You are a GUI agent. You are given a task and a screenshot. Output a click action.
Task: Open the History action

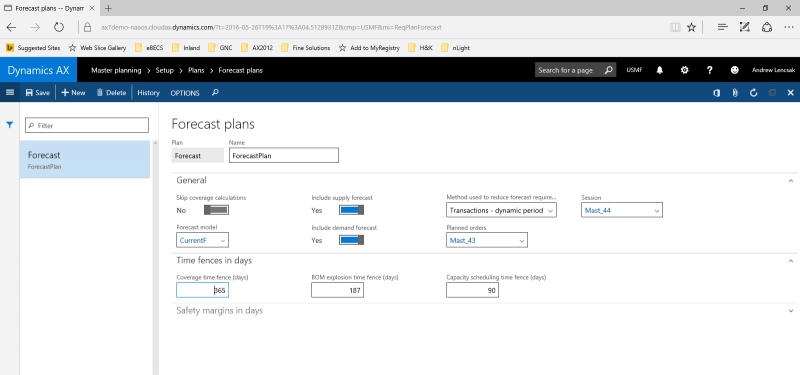tap(148, 93)
